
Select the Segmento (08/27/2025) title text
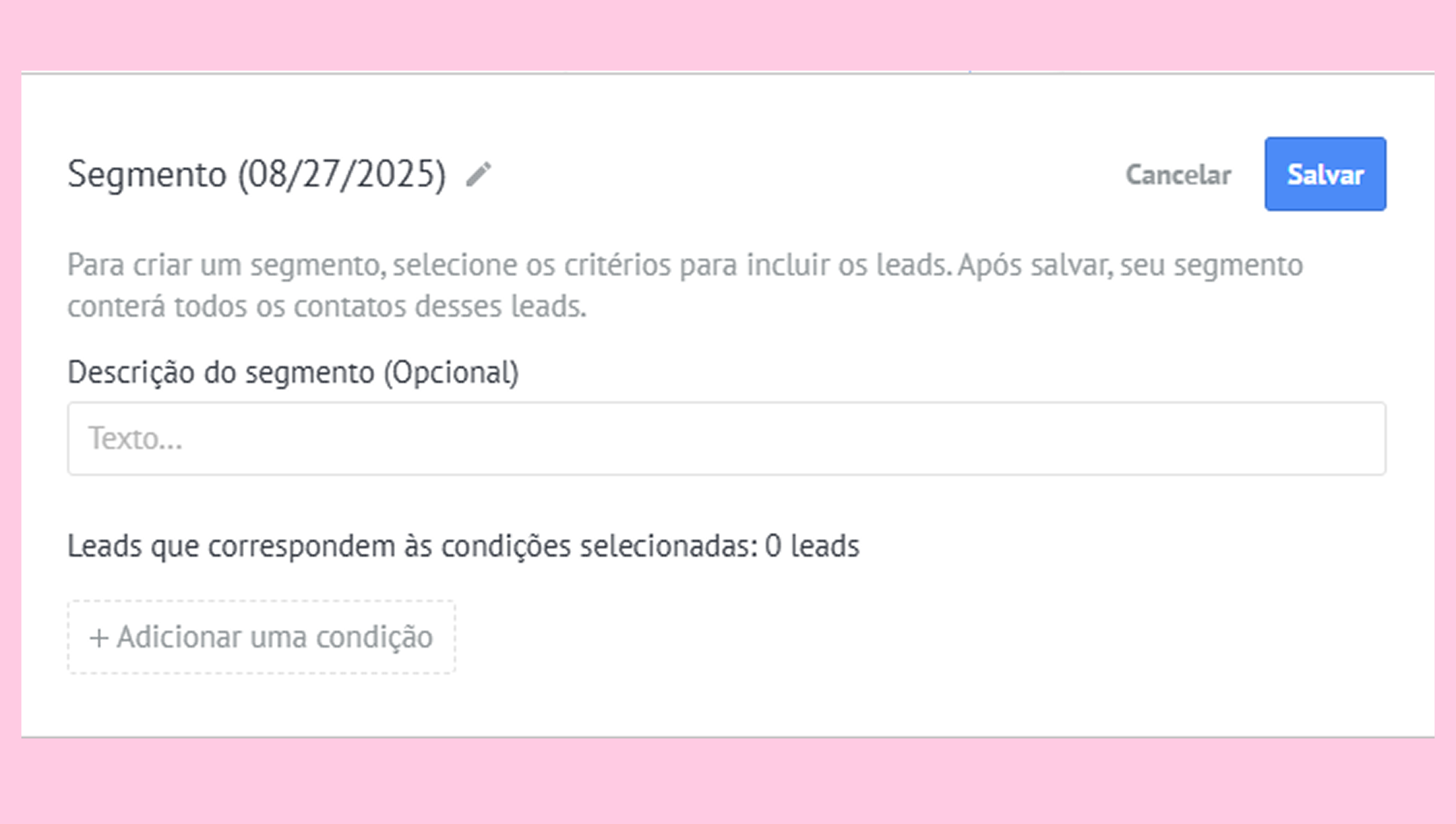[x=256, y=174]
